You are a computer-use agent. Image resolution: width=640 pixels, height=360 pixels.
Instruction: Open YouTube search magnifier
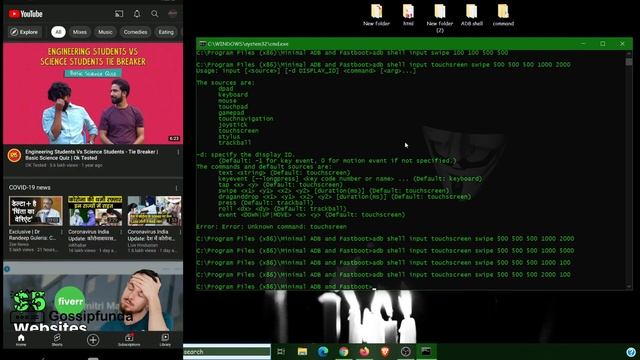click(155, 14)
